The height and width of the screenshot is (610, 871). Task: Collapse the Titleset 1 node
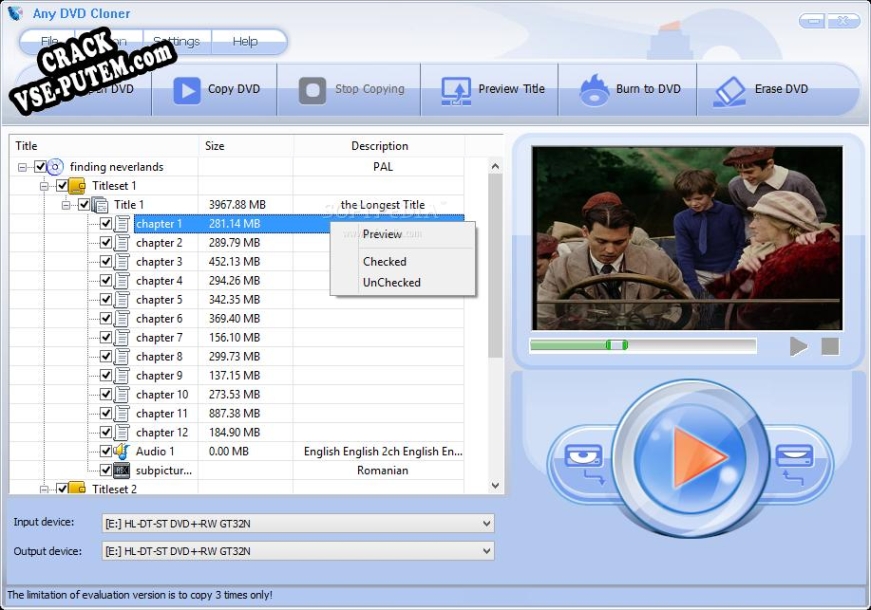click(x=44, y=186)
